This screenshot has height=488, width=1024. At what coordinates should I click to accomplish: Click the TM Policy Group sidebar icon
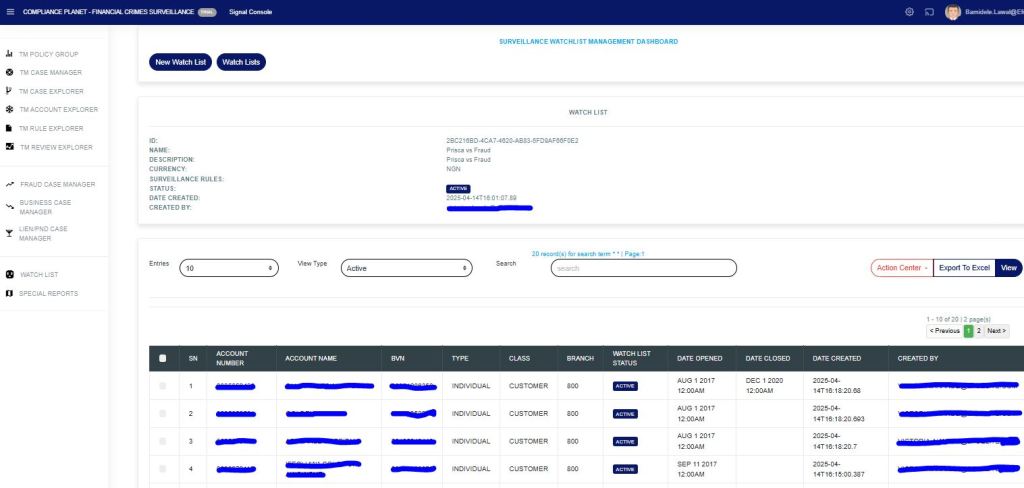coord(9,54)
